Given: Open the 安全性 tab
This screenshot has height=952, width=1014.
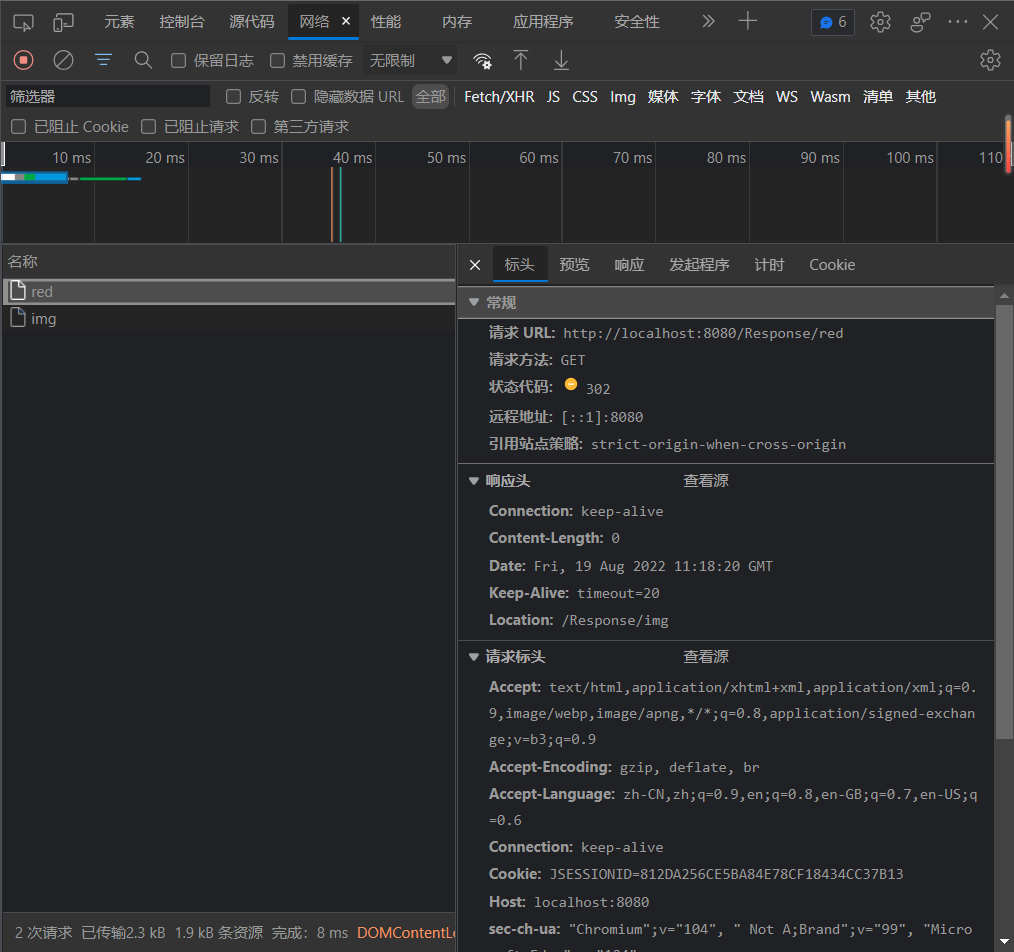Looking at the screenshot, I should pos(636,22).
